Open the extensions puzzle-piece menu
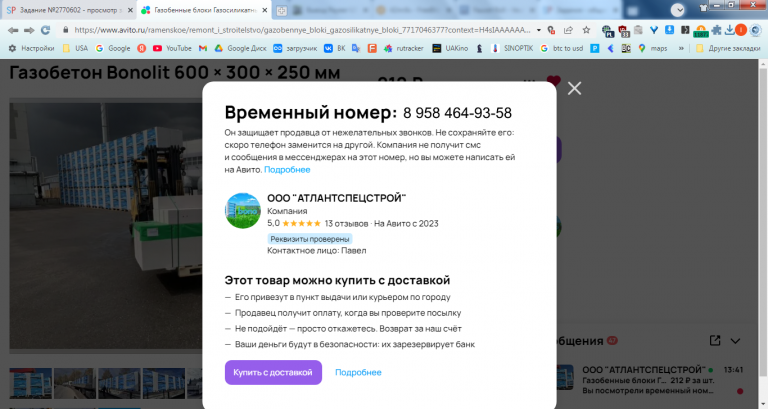Image resolution: width=768 pixels, height=409 pixels. click(x=717, y=30)
